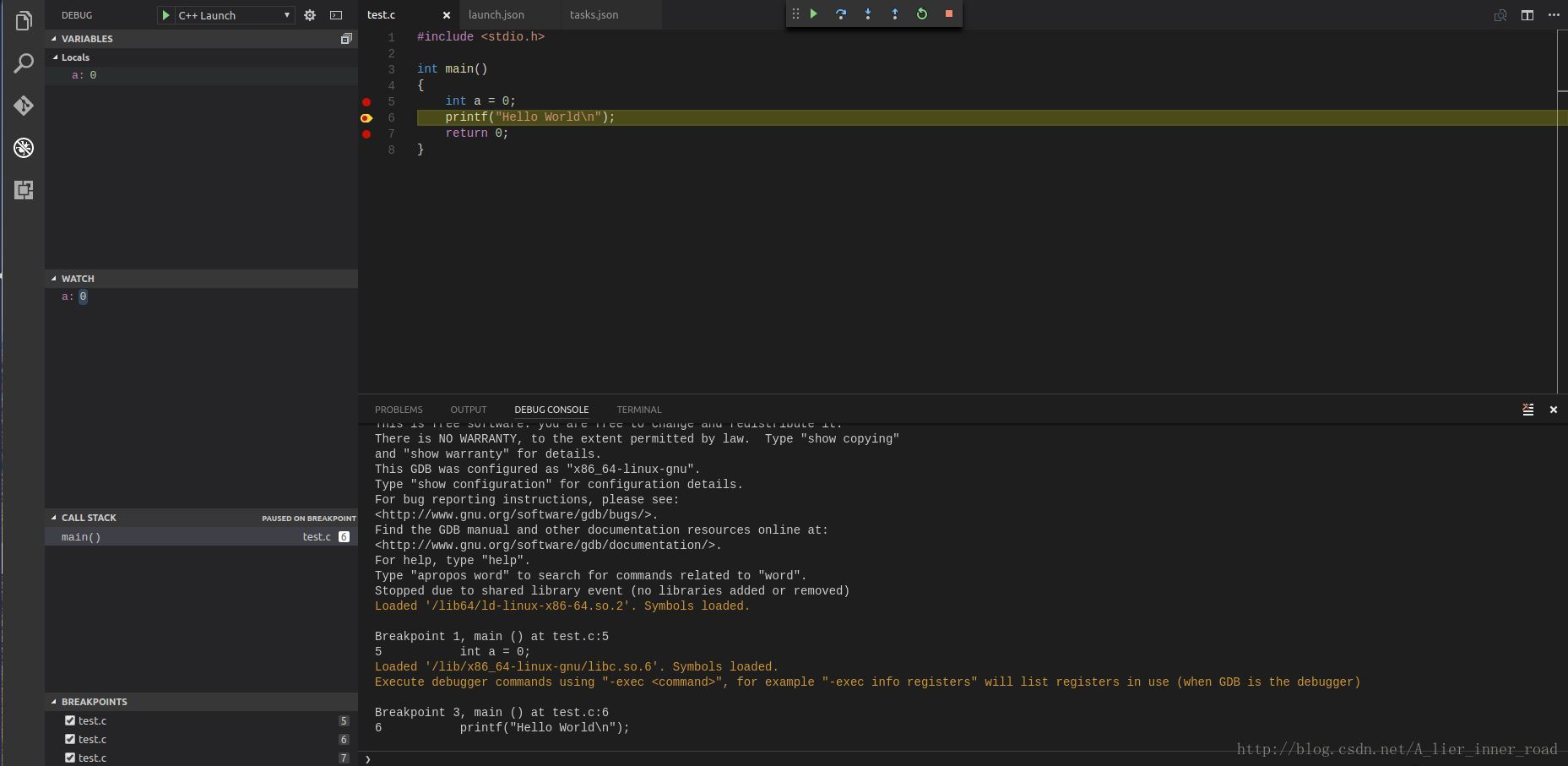The height and width of the screenshot is (766, 1568).
Task: Click the printf line in the editor
Action: [x=530, y=117]
